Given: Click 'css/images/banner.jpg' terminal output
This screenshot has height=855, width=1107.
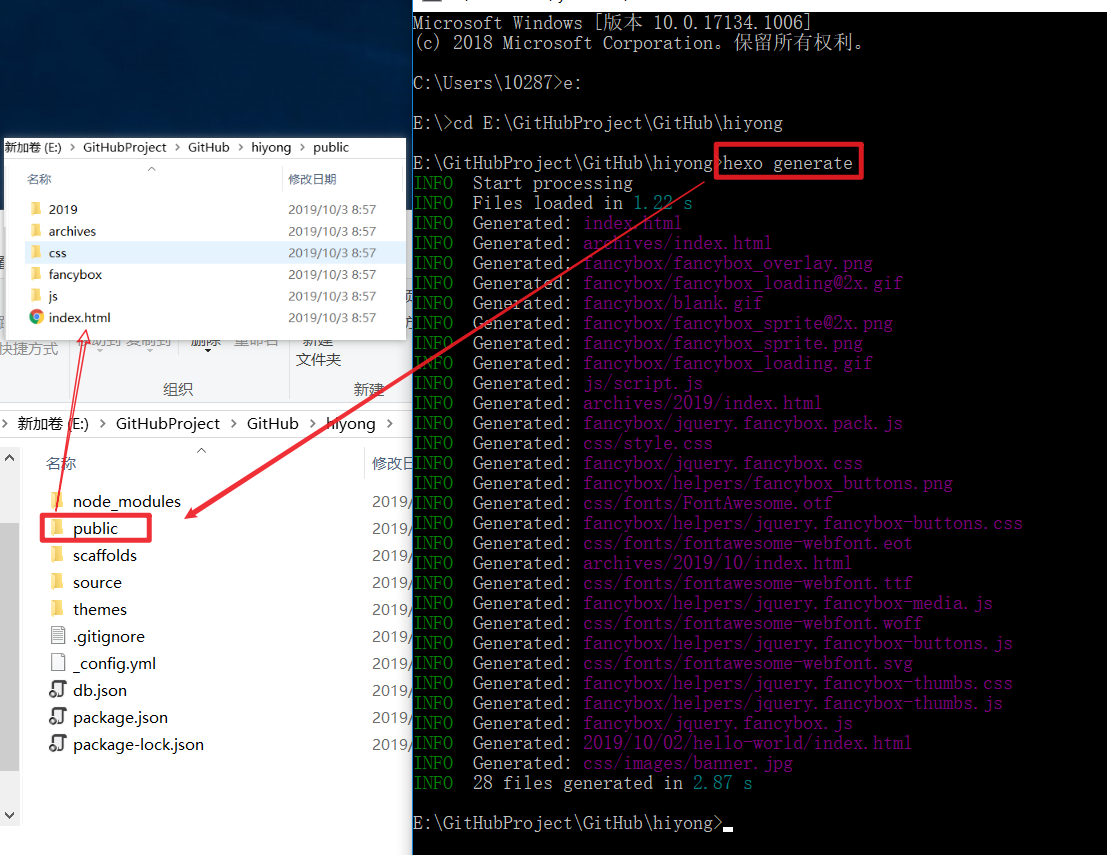Looking at the screenshot, I should 688,763.
